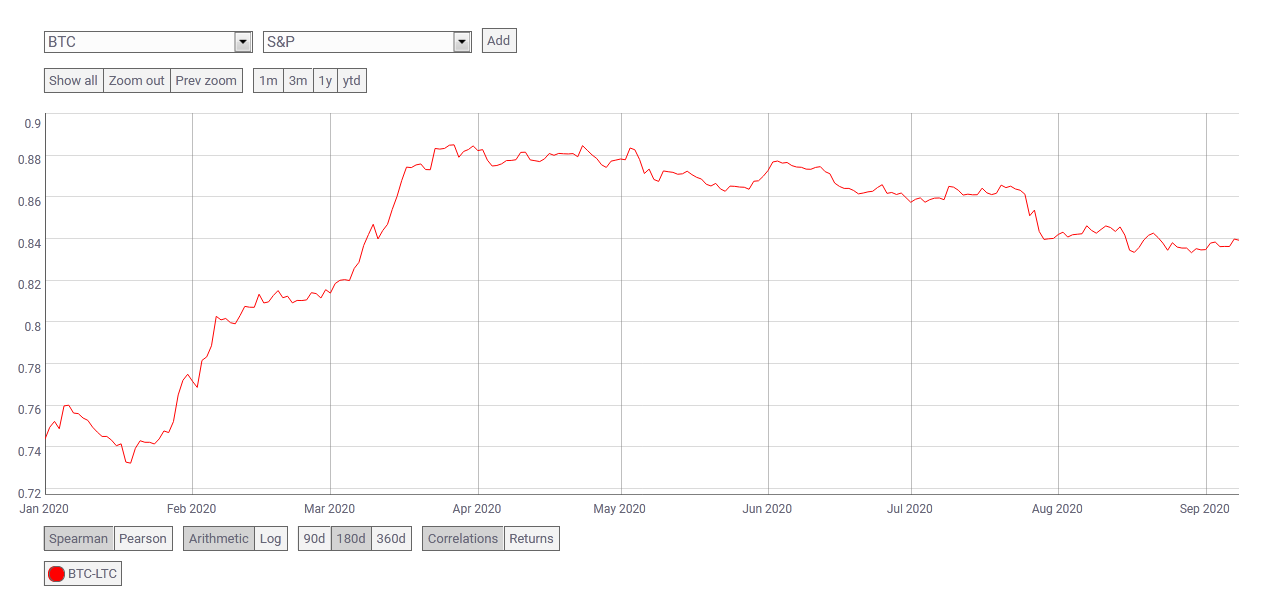Select the ytd range
The height and width of the screenshot is (604, 1286).
tap(350, 80)
